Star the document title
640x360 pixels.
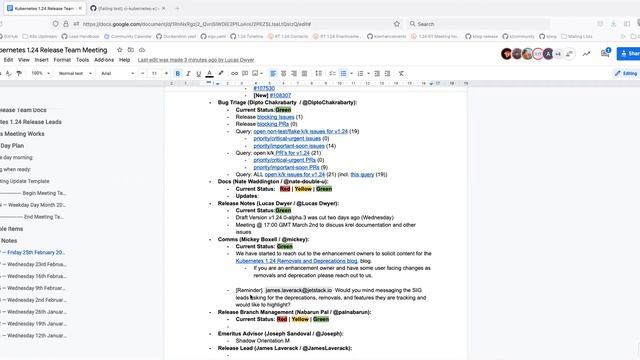point(120,50)
